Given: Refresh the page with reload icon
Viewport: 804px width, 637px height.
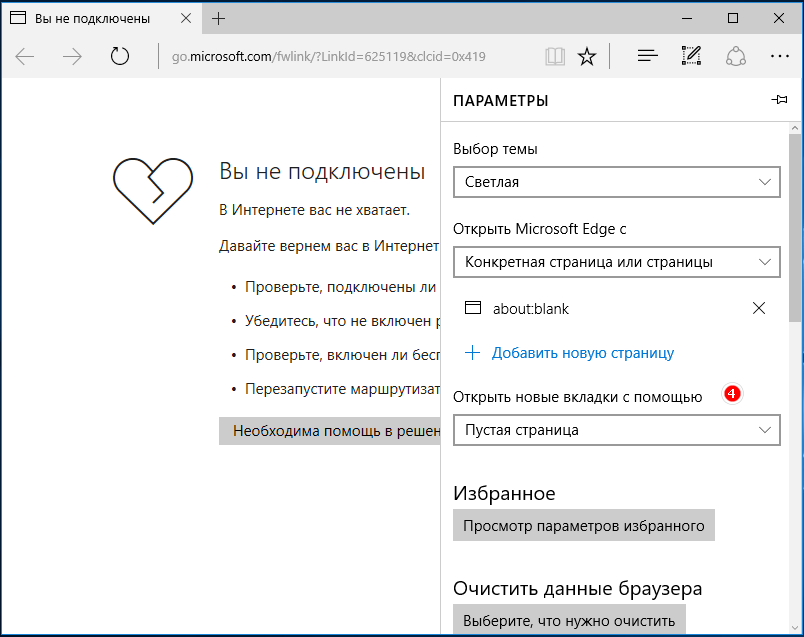Looking at the screenshot, I should point(120,56).
